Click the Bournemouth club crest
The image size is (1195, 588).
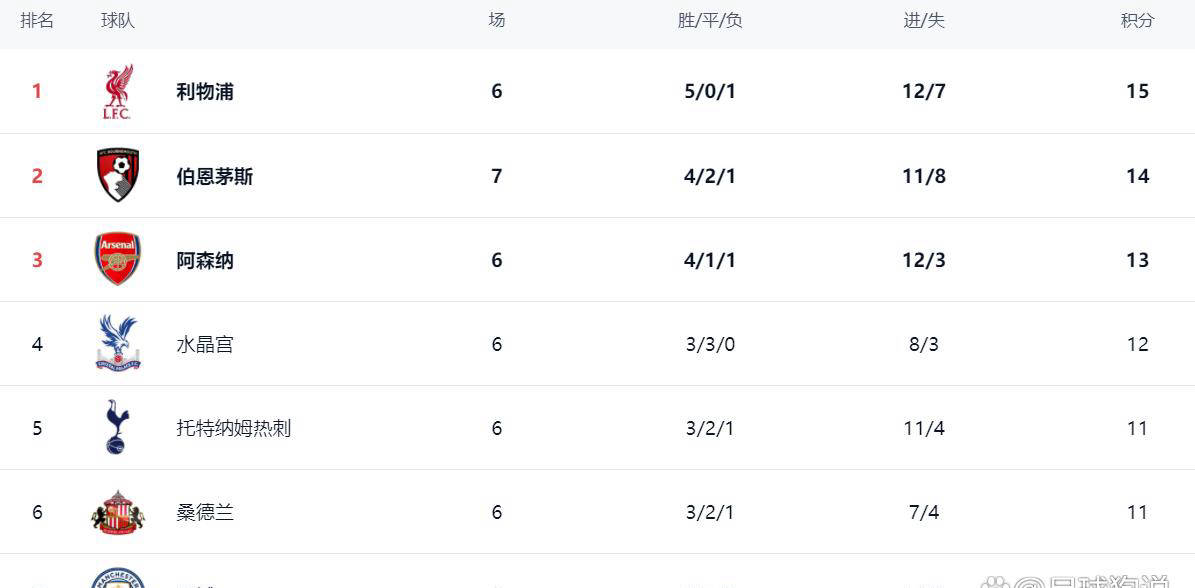coord(117,176)
